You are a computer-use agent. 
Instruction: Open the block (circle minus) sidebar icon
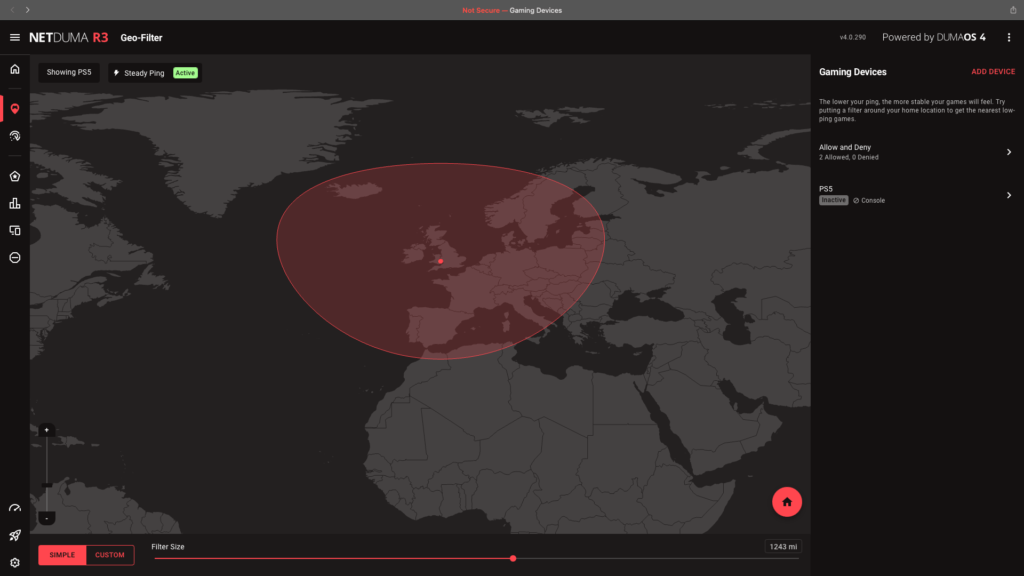coord(14,257)
